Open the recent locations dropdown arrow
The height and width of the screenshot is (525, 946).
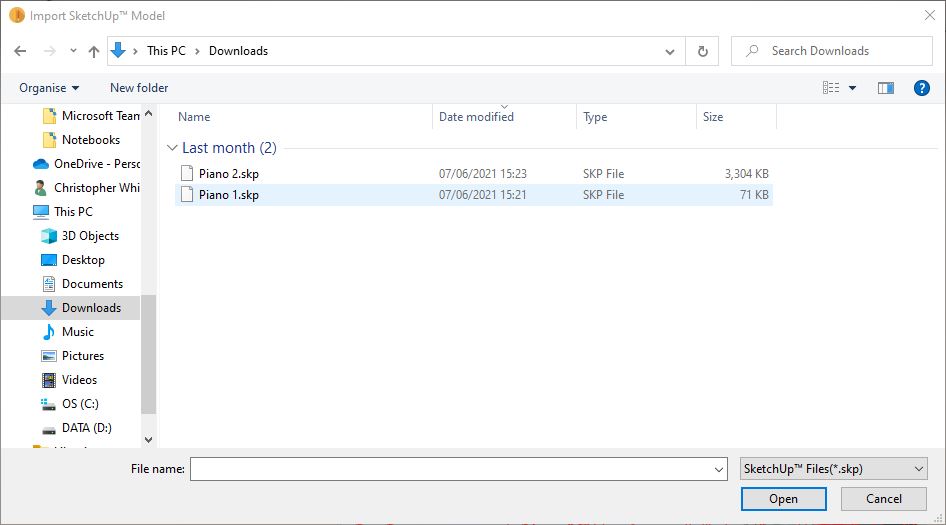coord(73,51)
